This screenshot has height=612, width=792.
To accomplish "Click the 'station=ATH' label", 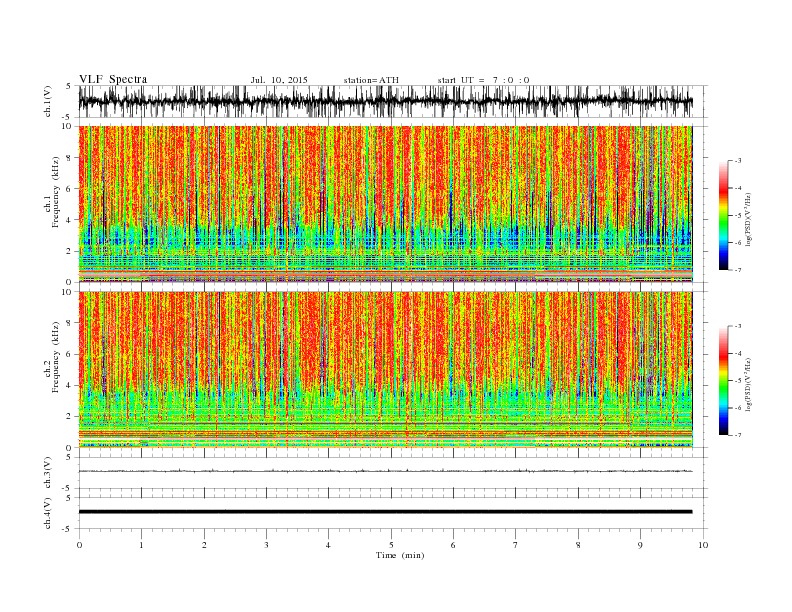I will tap(371, 80).
